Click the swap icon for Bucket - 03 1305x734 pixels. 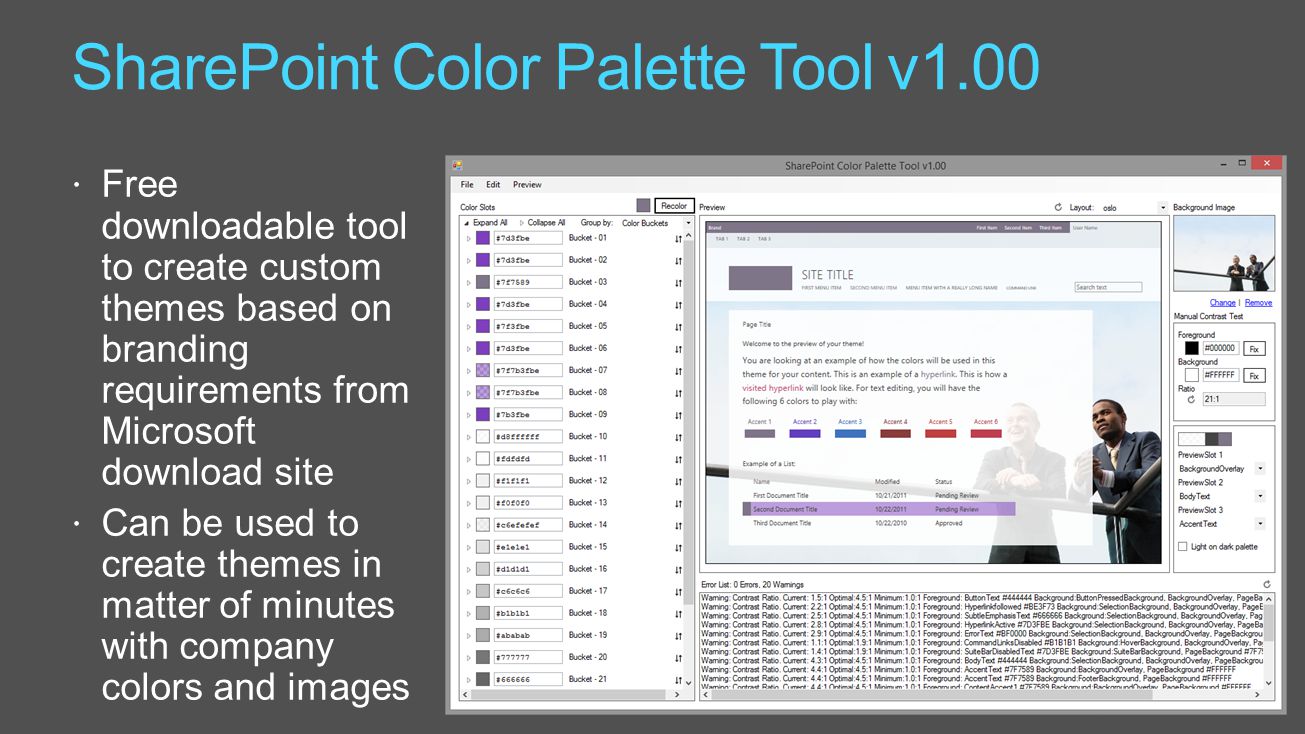(x=678, y=283)
